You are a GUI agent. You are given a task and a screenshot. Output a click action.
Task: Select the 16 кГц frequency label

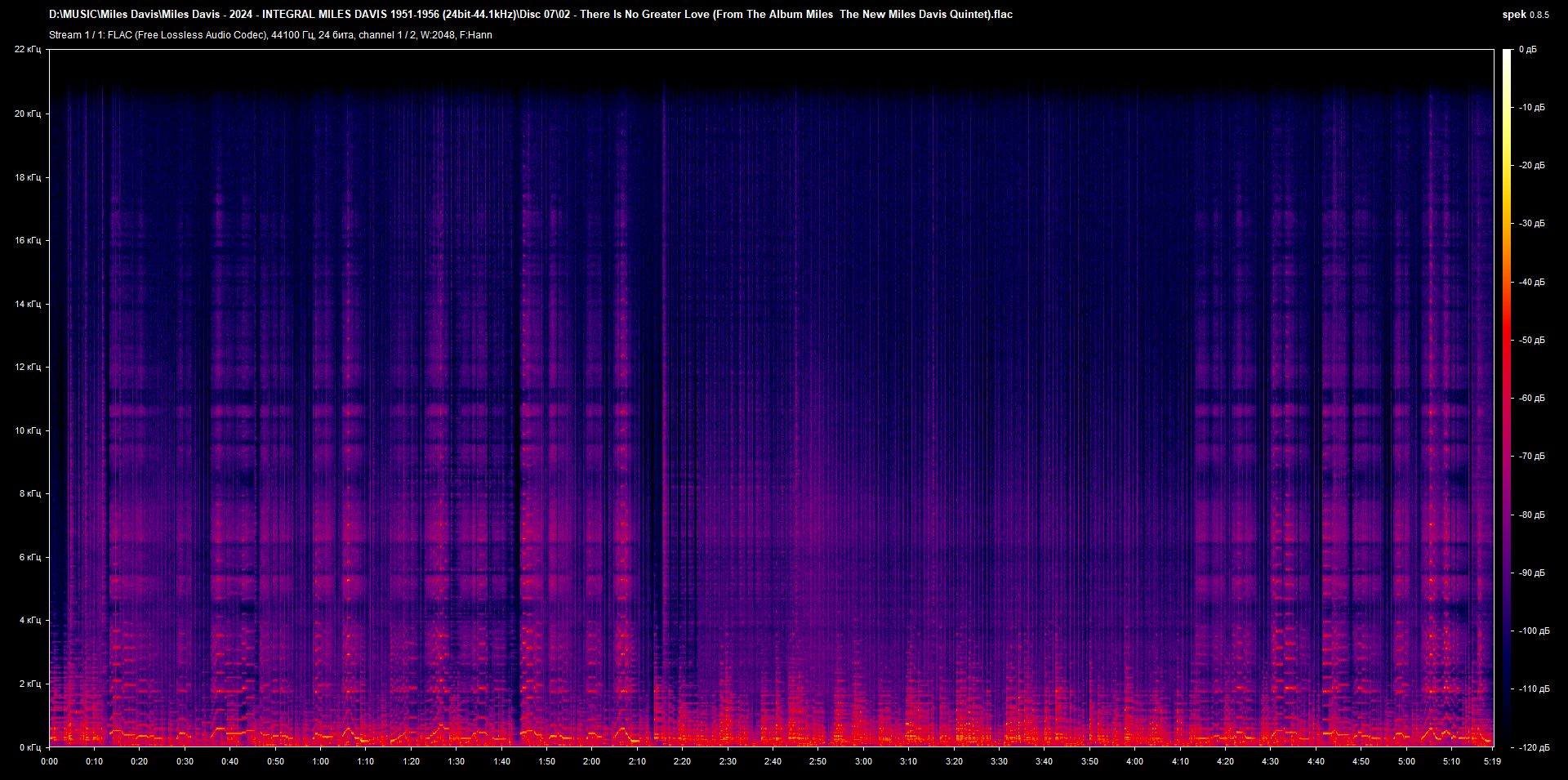click(x=27, y=240)
